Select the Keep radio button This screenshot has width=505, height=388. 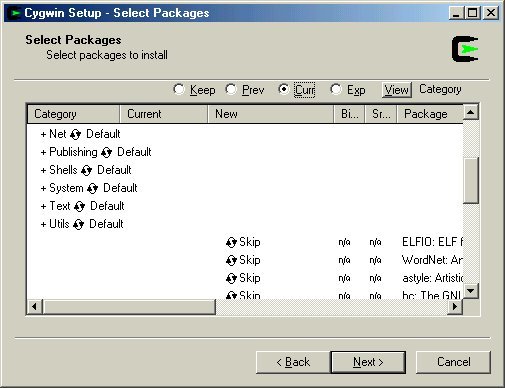click(179, 89)
